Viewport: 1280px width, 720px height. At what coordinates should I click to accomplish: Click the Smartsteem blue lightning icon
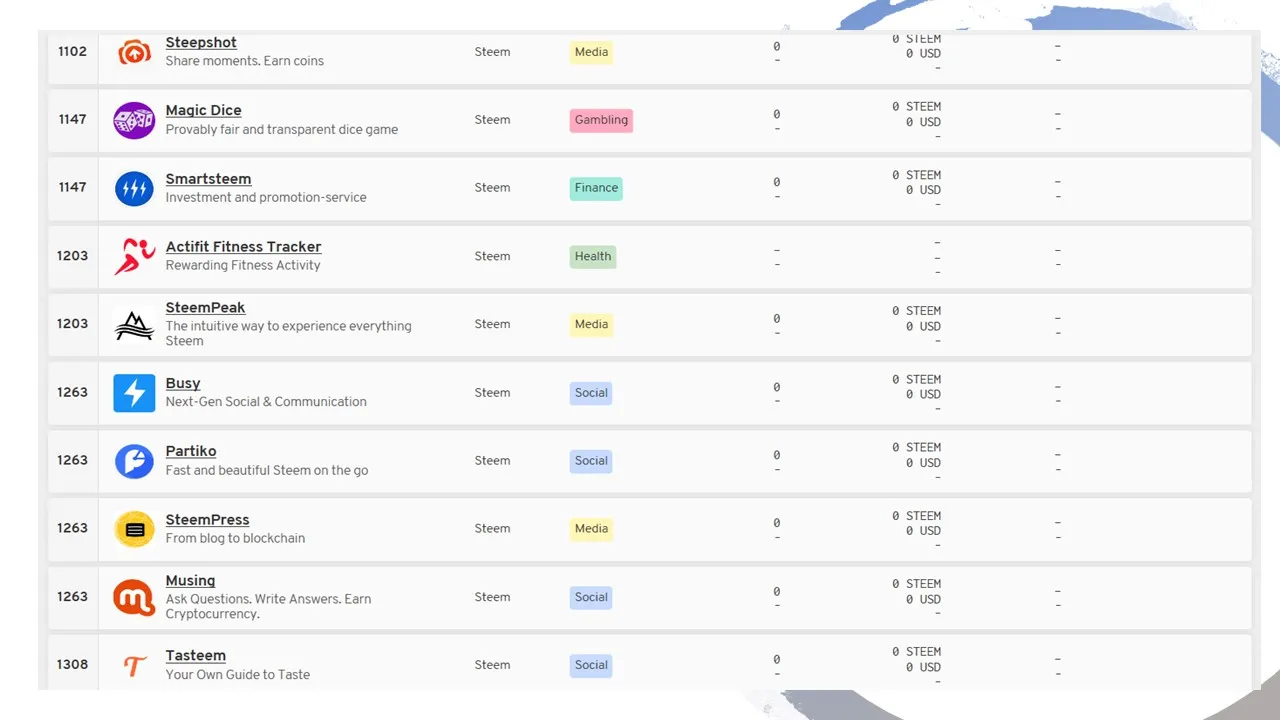tap(134, 188)
